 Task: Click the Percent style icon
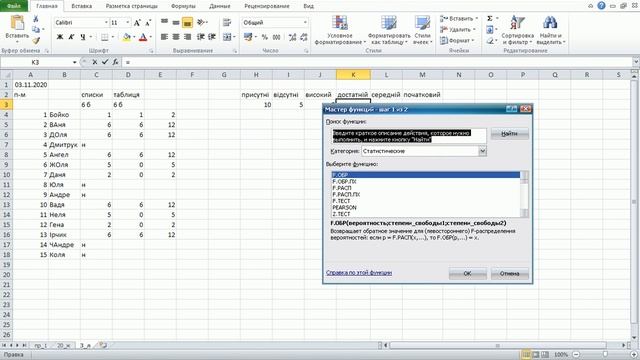click(x=264, y=37)
